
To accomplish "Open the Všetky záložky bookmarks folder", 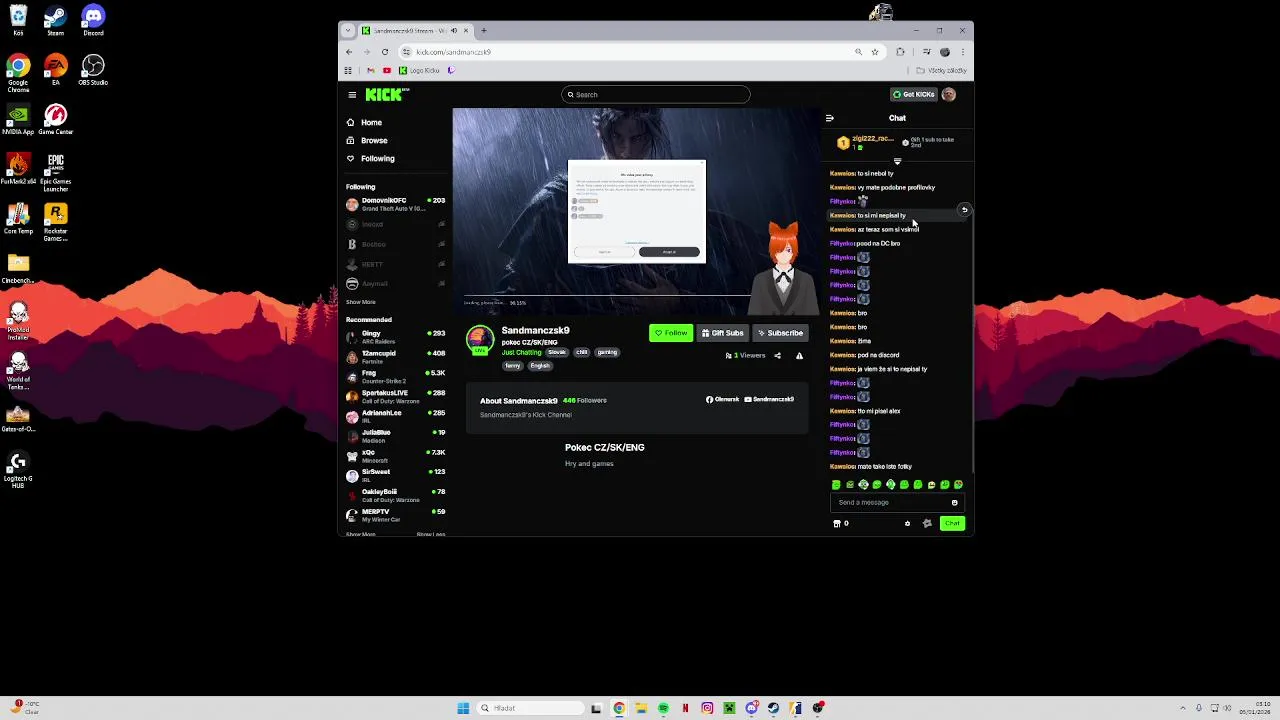I will click(x=942, y=70).
